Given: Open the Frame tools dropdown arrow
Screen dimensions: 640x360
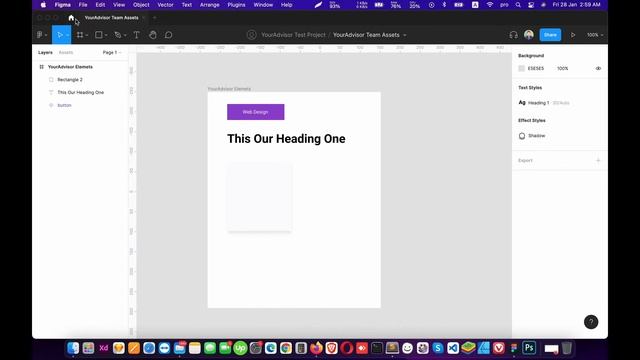Looking at the screenshot, I should click(87, 36).
